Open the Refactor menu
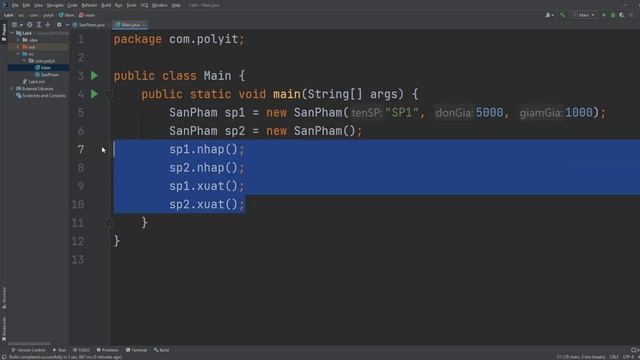640x360 pixels. point(89,5)
